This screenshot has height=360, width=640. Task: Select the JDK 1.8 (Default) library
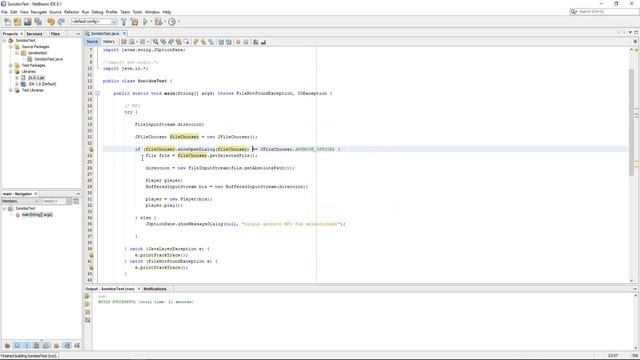(x=42, y=84)
